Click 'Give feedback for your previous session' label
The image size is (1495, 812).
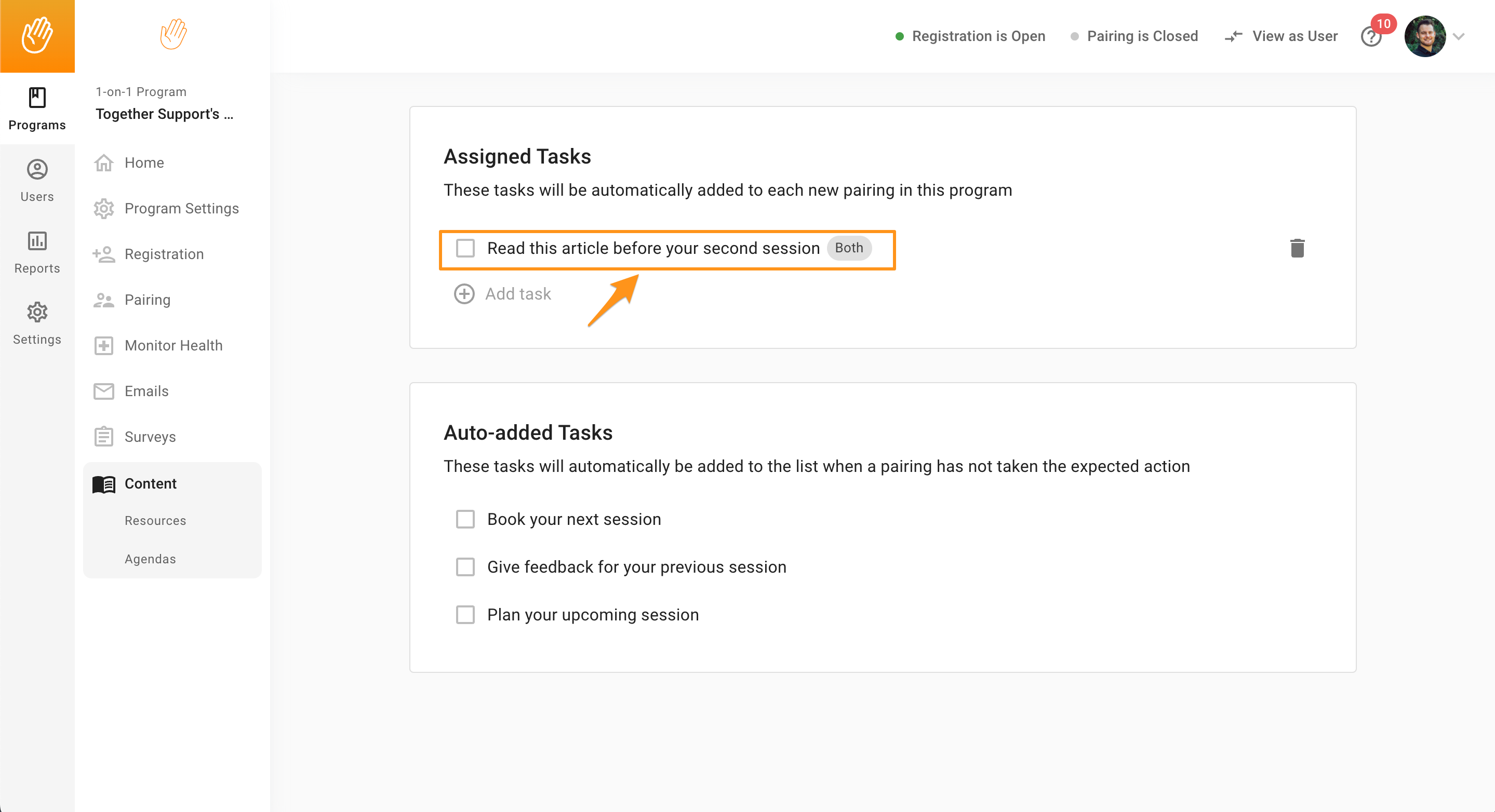[x=636, y=566]
